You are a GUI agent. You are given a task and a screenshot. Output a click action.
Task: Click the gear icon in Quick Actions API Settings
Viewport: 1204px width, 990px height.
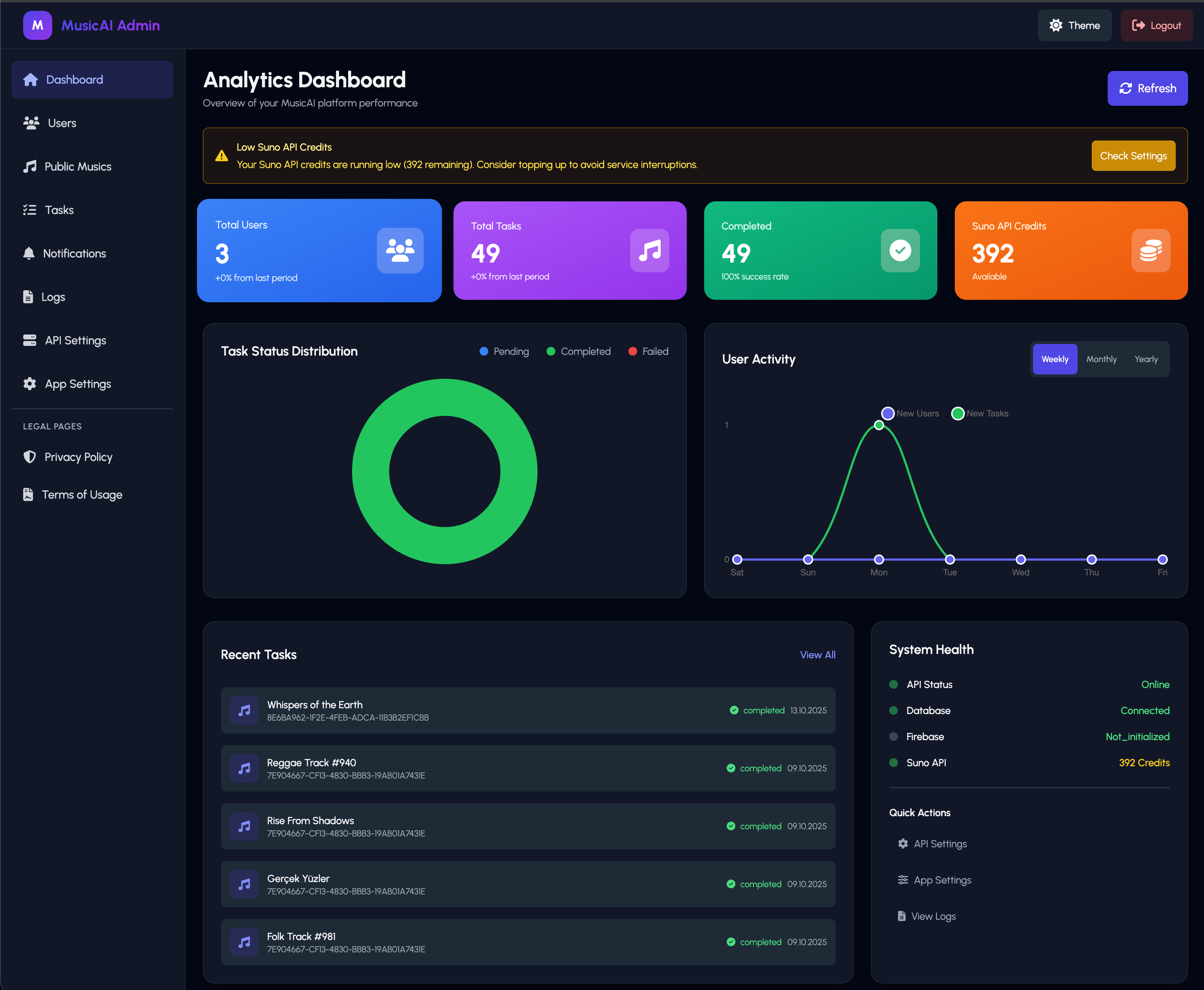(x=903, y=843)
